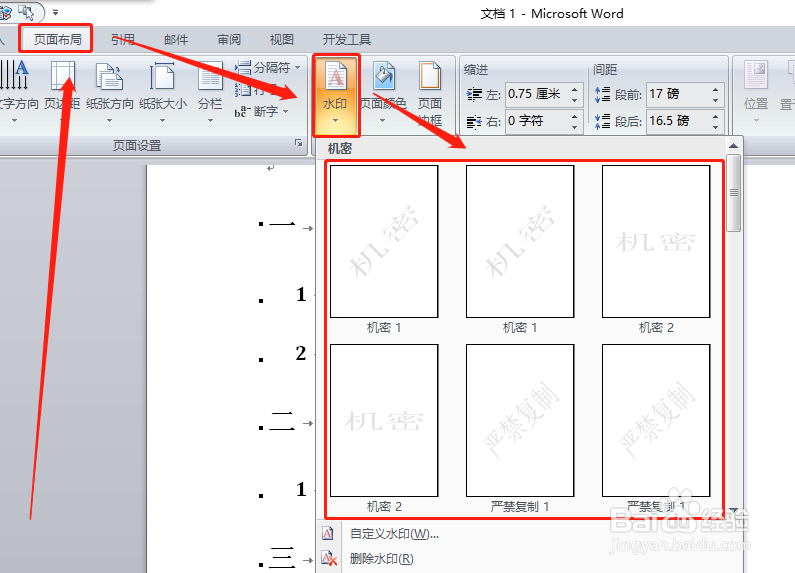Open the 页面设置 dialog launcher
Screen dimensions: 795x573
tap(299, 144)
